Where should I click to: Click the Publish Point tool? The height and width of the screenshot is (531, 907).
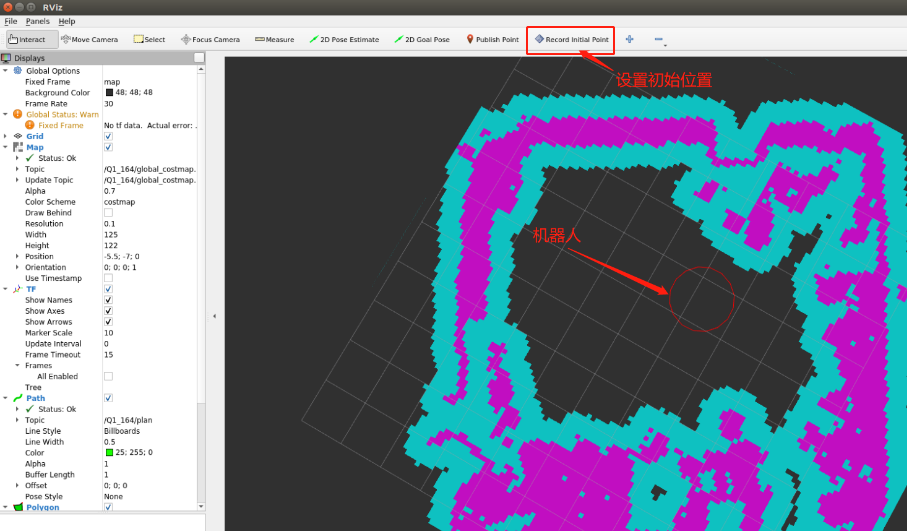[x=491, y=39]
